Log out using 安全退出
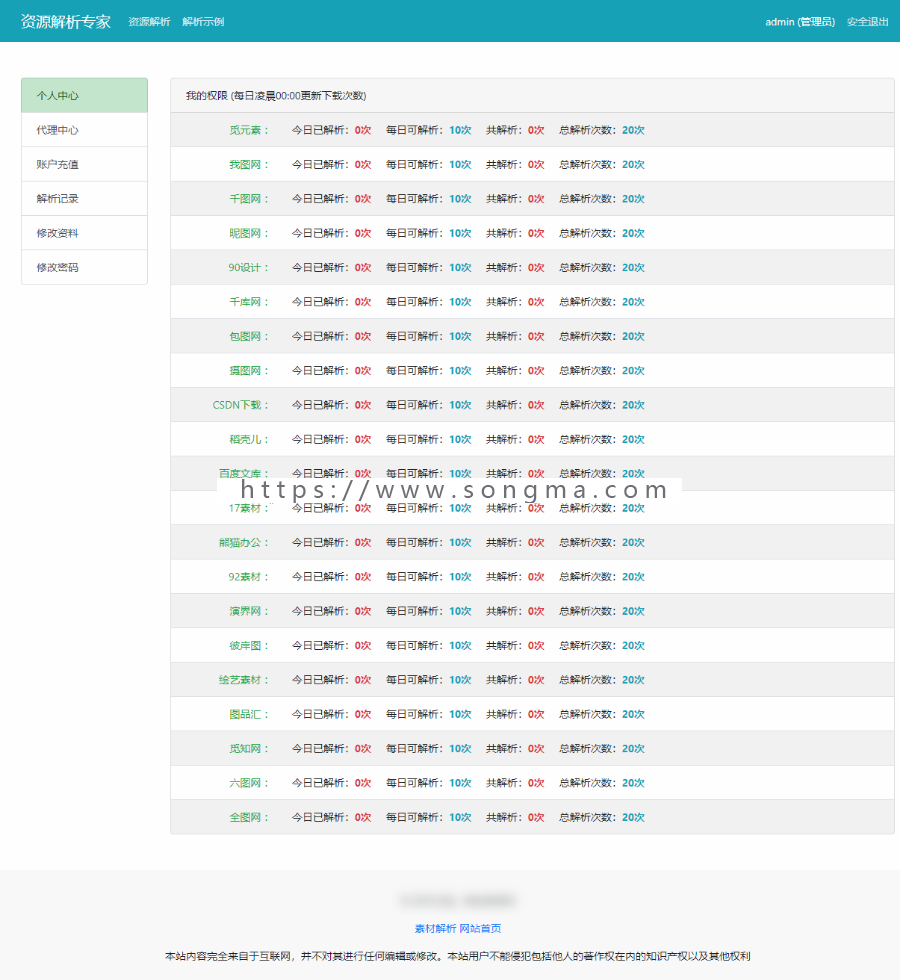Viewport: 900px width, 980px height. tap(868, 22)
